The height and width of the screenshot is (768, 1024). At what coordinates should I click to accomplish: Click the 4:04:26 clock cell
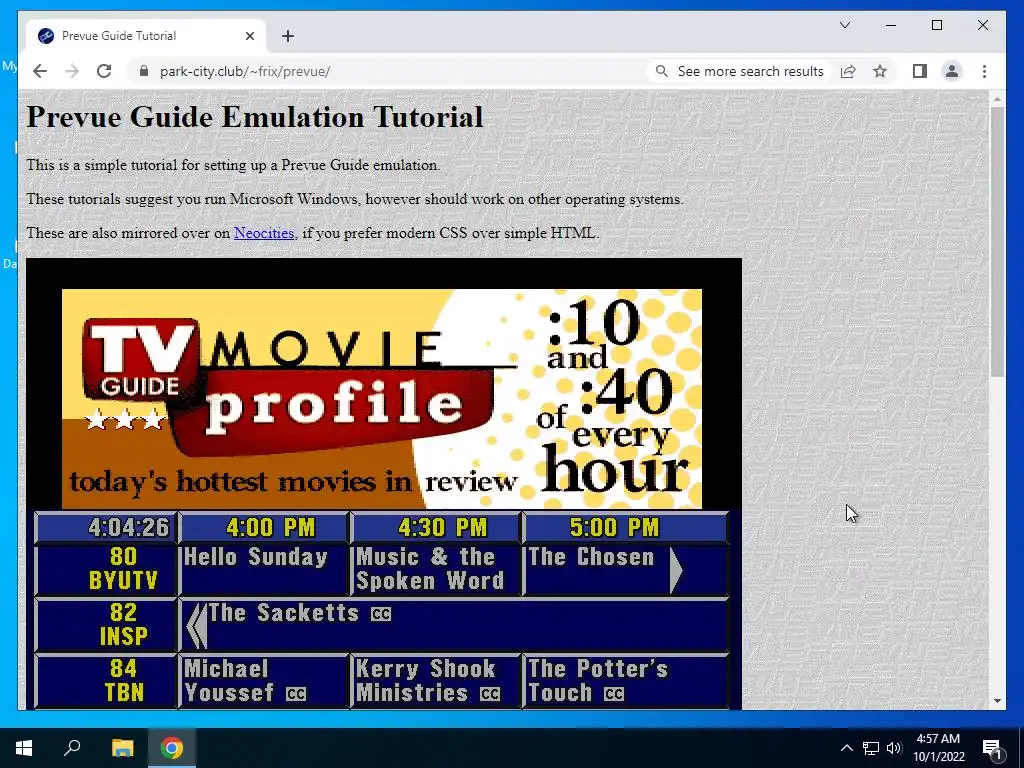(x=106, y=527)
